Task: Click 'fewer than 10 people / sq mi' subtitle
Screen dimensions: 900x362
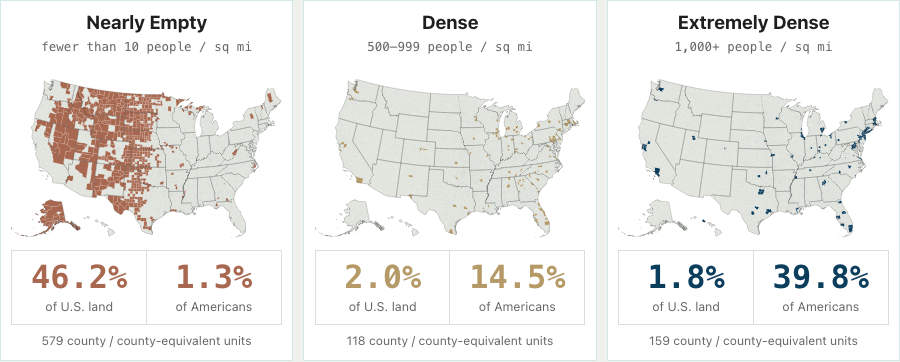Action: (146, 46)
